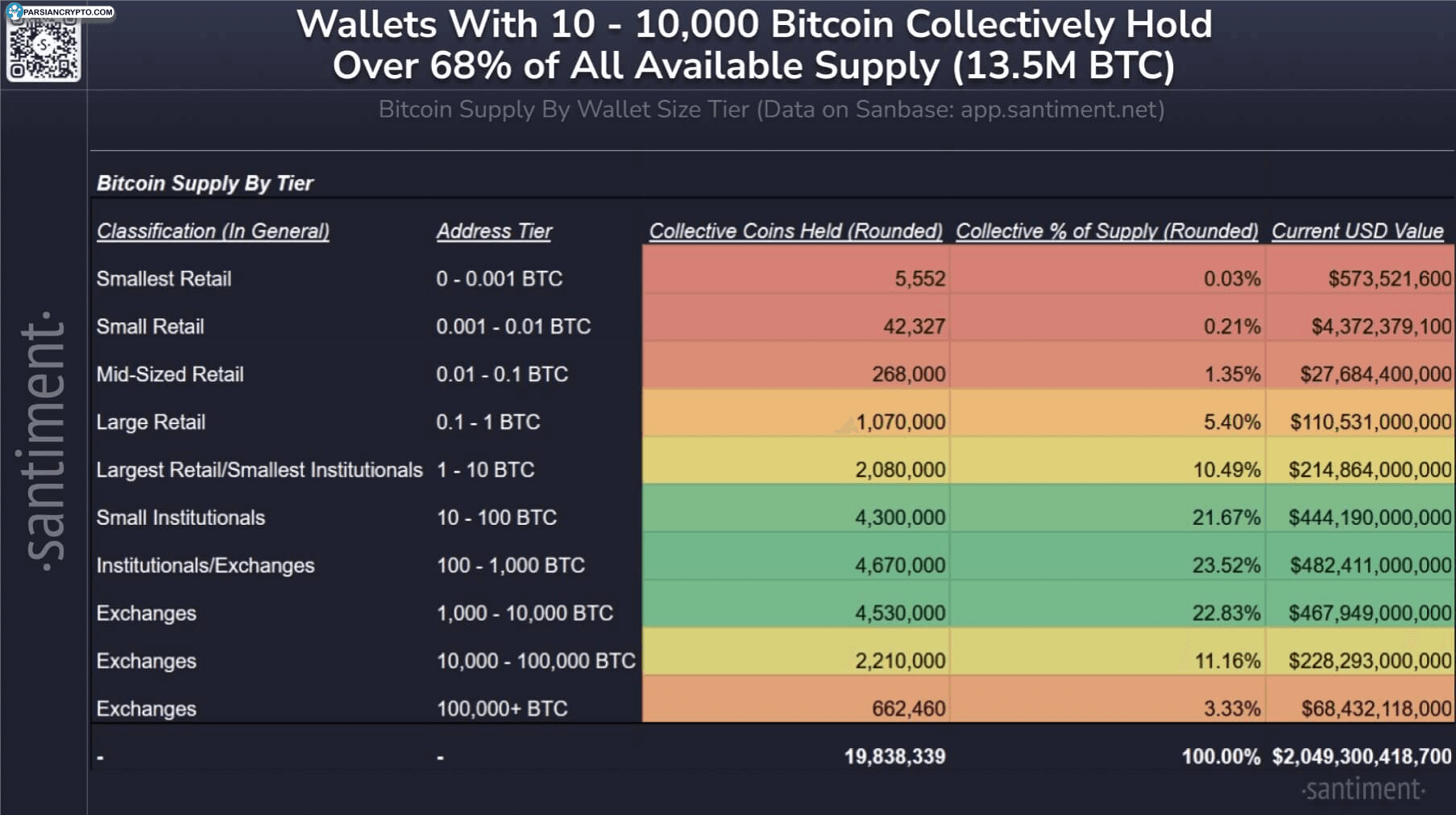Select the Bitcoin Supply By Tier heading
Viewport: 1456px width, 815px height.
point(205,183)
